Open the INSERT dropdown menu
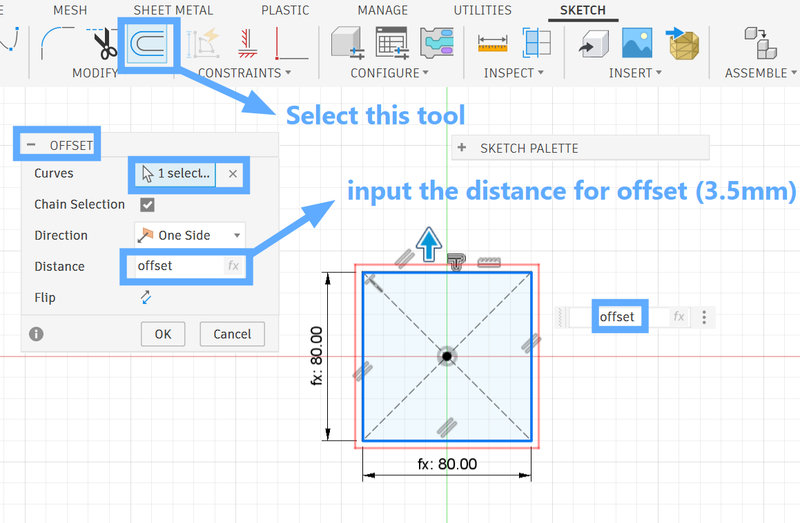The height and width of the screenshot is (523, 800). [x=635, y=73]
